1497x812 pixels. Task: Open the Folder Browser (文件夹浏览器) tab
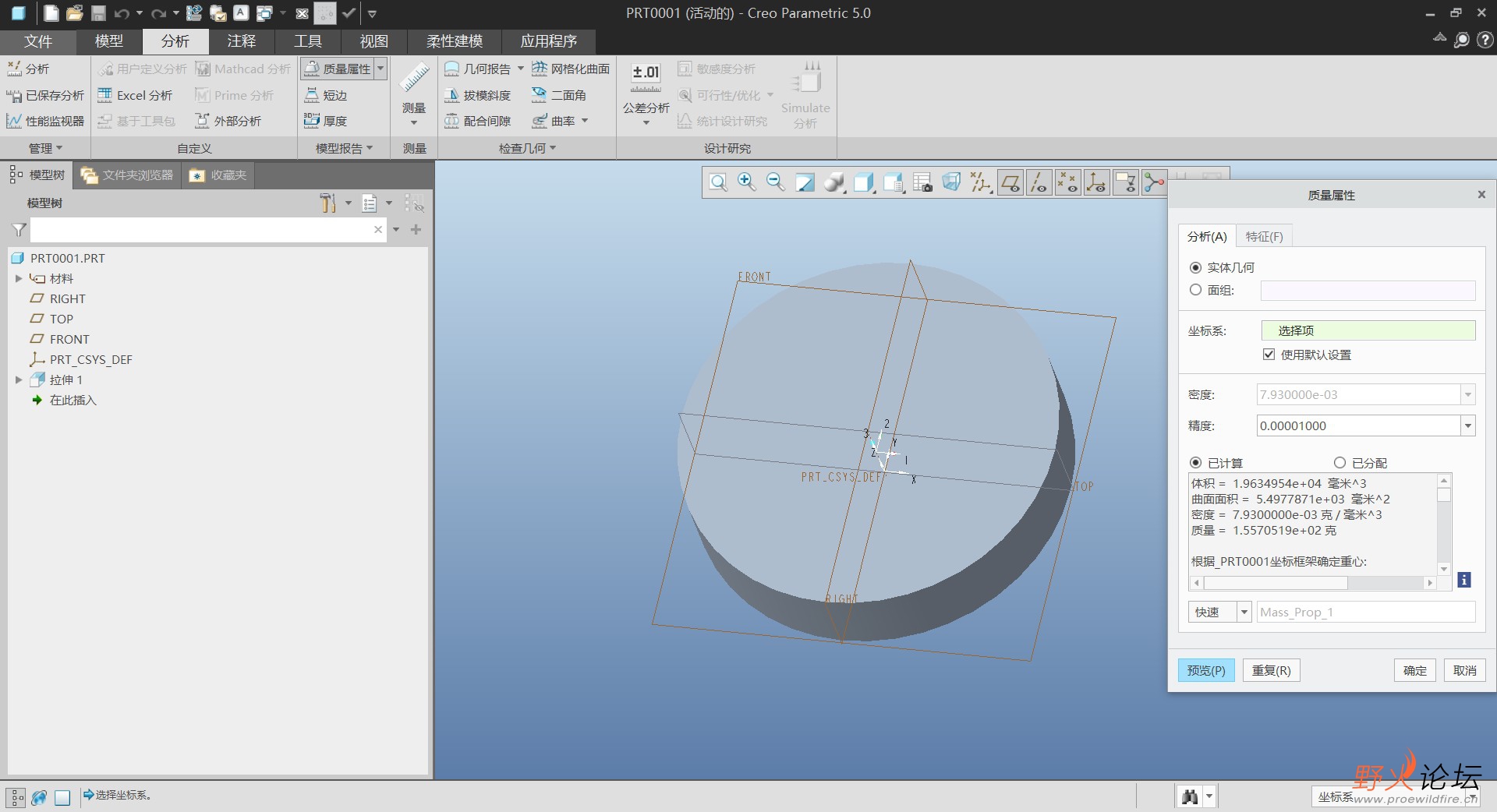click(x=127, y=175)
